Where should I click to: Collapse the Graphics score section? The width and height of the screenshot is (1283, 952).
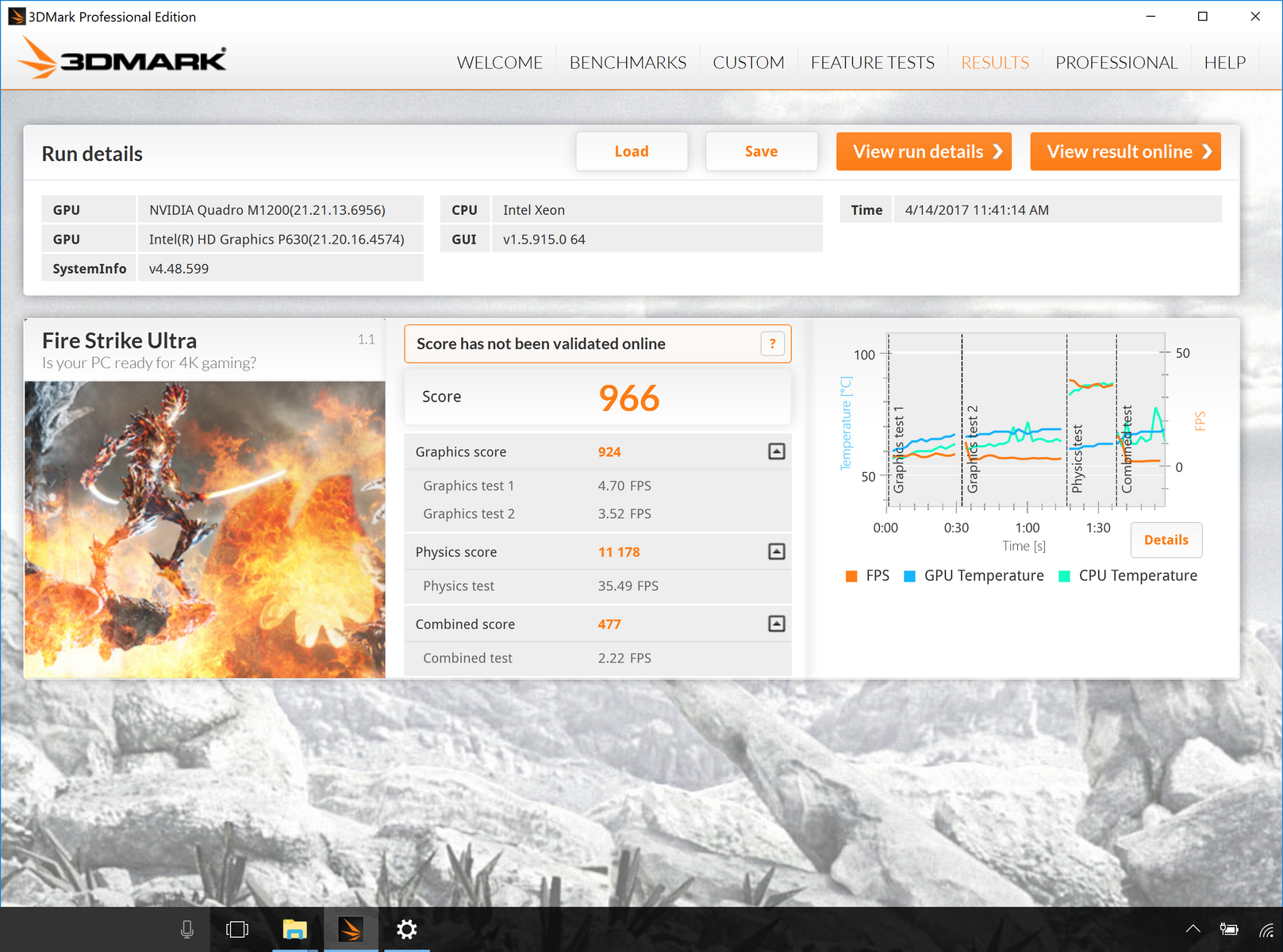click(777, 451)
